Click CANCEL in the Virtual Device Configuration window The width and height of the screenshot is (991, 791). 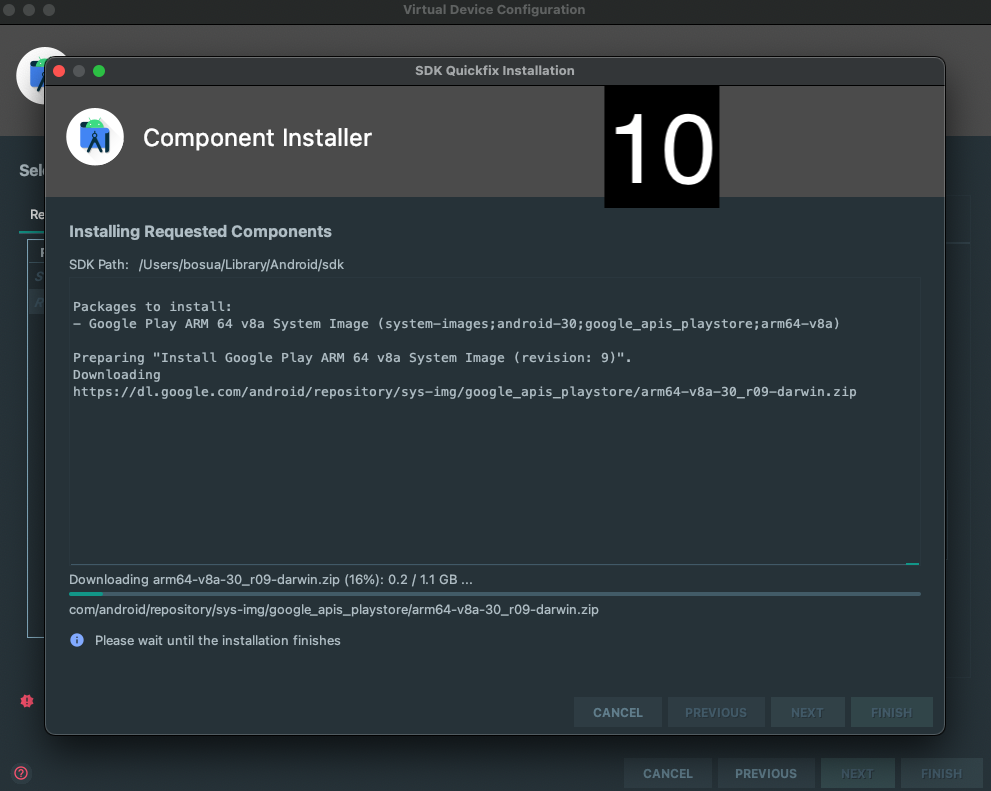pyautogui.click(x=667, y=773)
